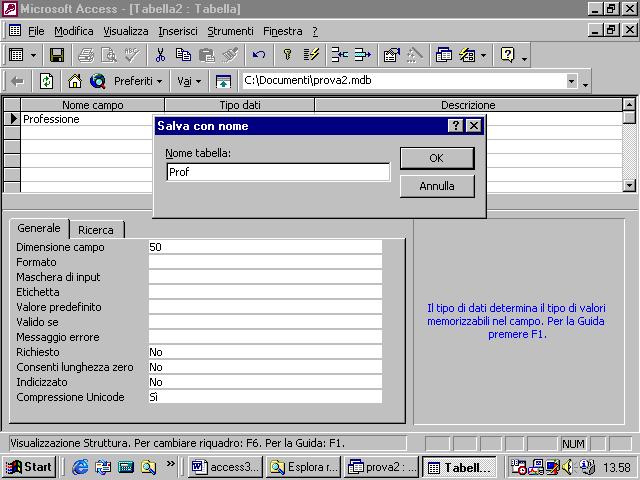Open the Visualizza menu

(x=126, y=31)
